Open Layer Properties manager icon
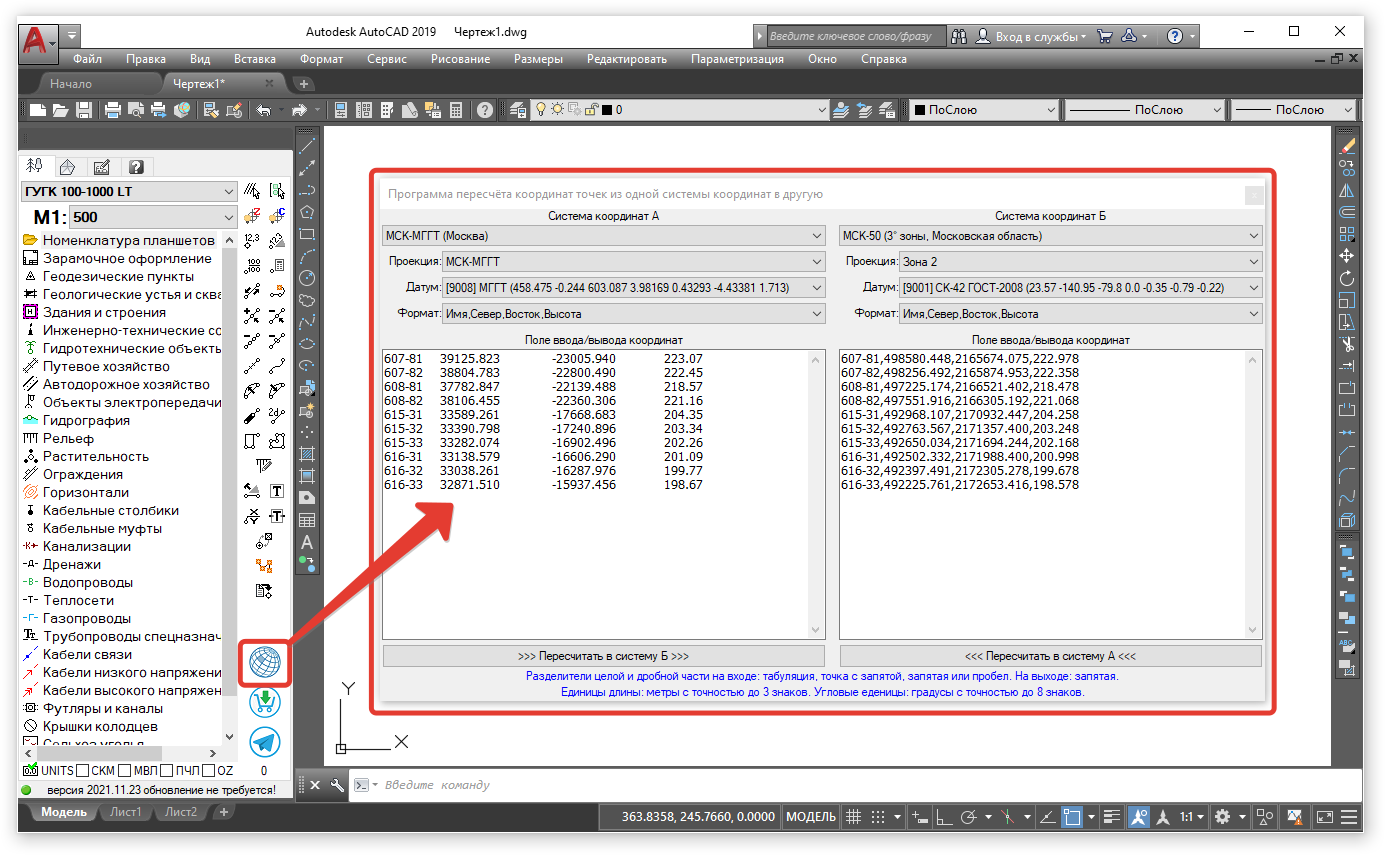 coord(518,110)
